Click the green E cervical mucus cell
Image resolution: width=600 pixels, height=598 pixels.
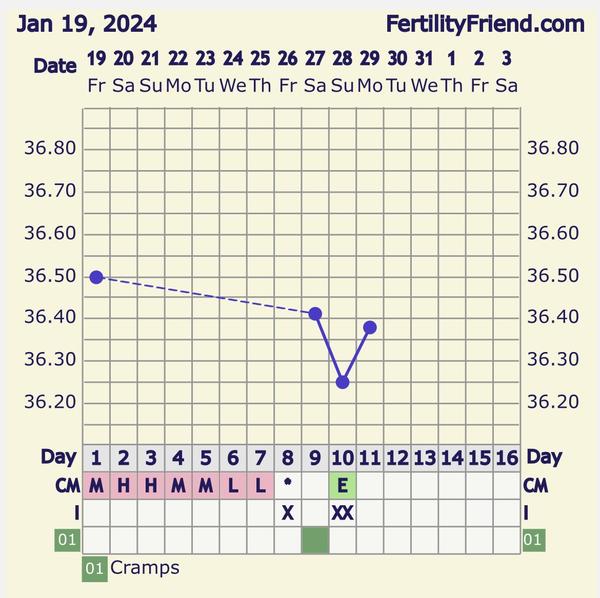point(343,486)
